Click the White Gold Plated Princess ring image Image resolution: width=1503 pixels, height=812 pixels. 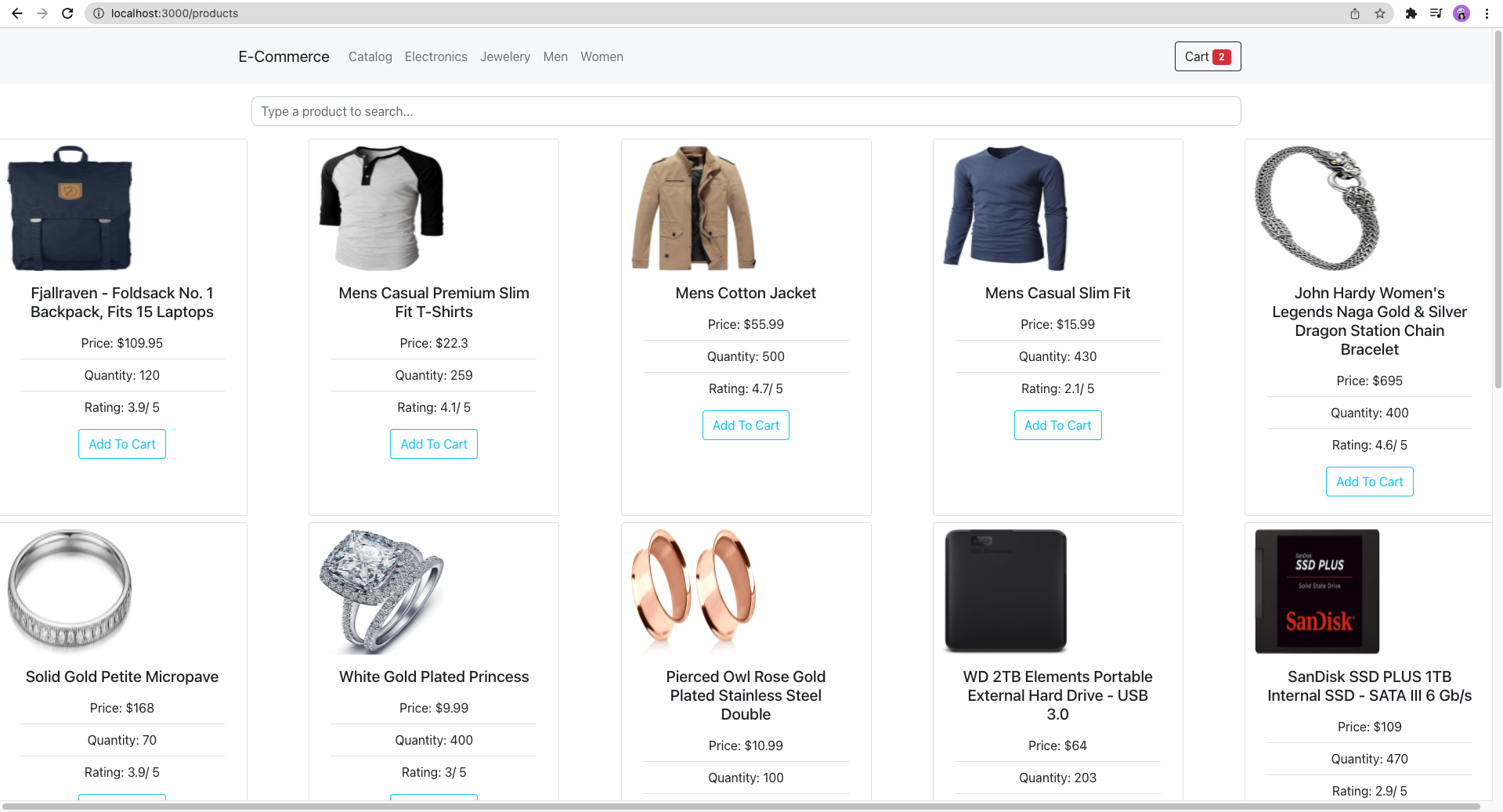[381, 592]
